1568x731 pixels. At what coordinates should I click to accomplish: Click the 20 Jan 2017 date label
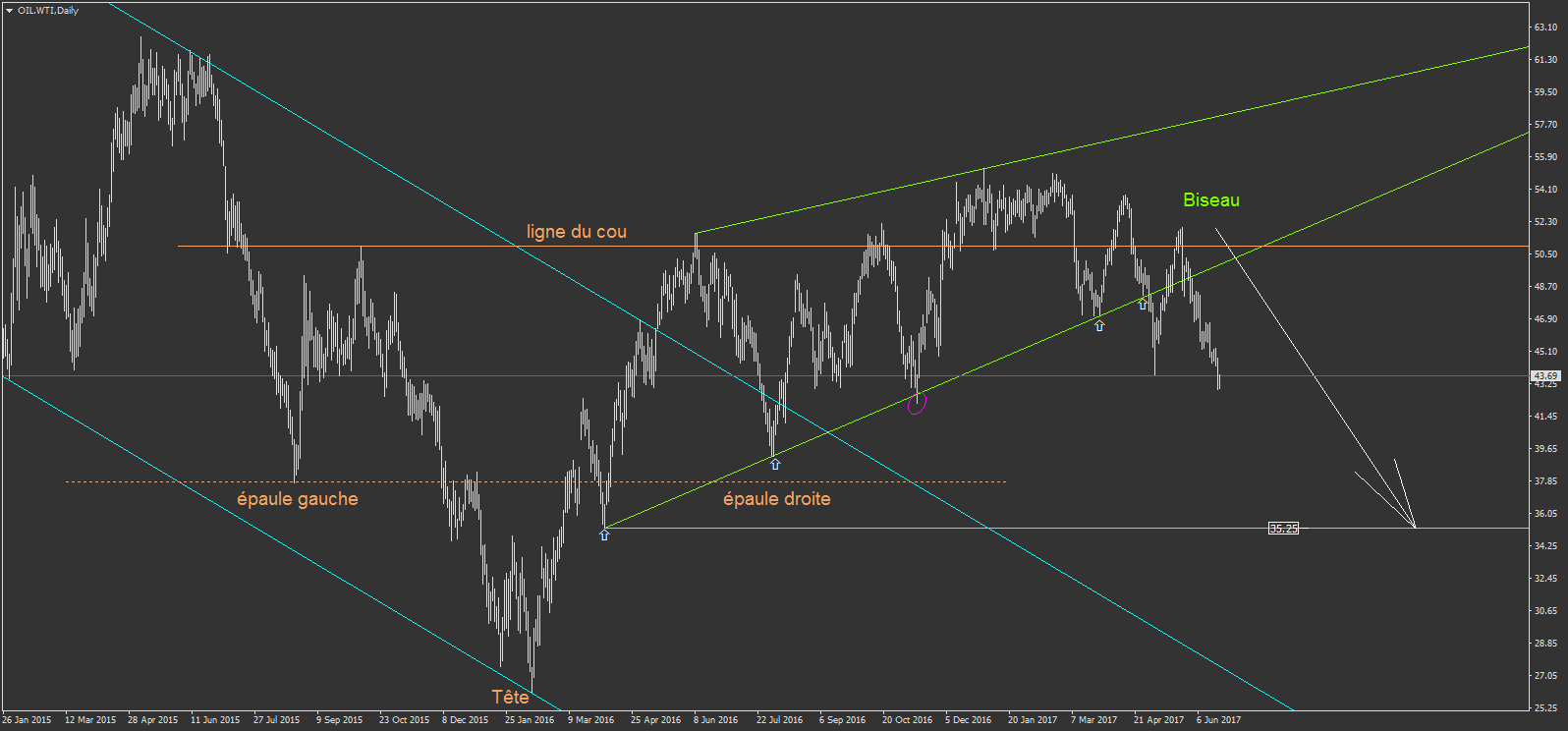point(1033,720)
